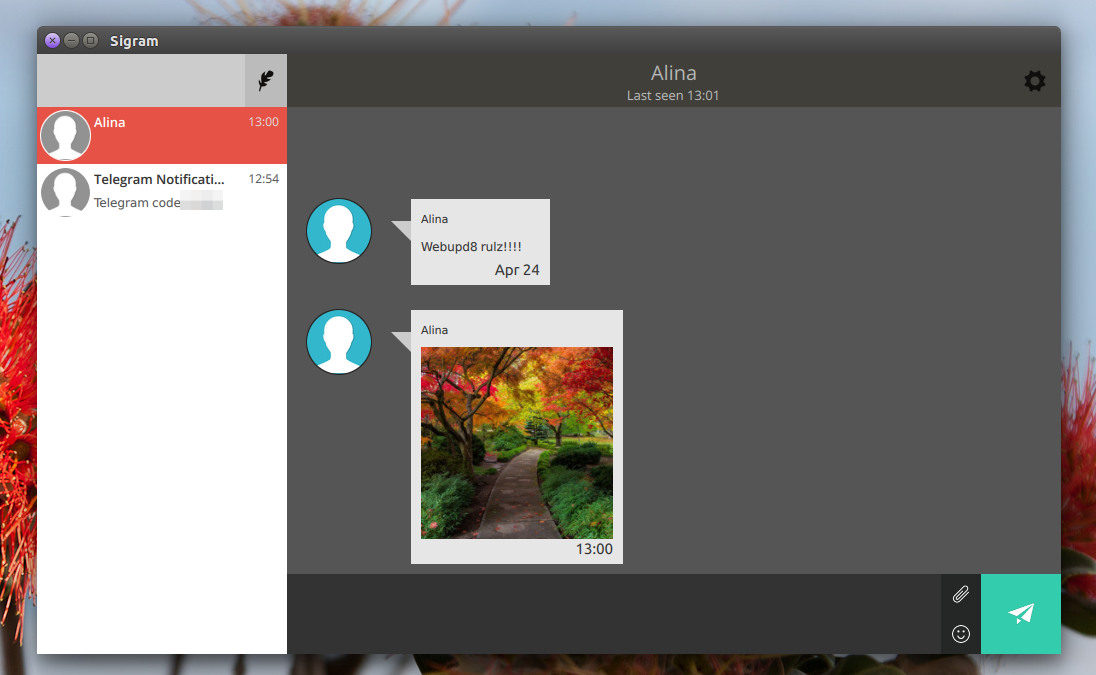Screen dimensions: 1096x675
Task: Click the 'Apr 24' message date
Action: point(517,270)
